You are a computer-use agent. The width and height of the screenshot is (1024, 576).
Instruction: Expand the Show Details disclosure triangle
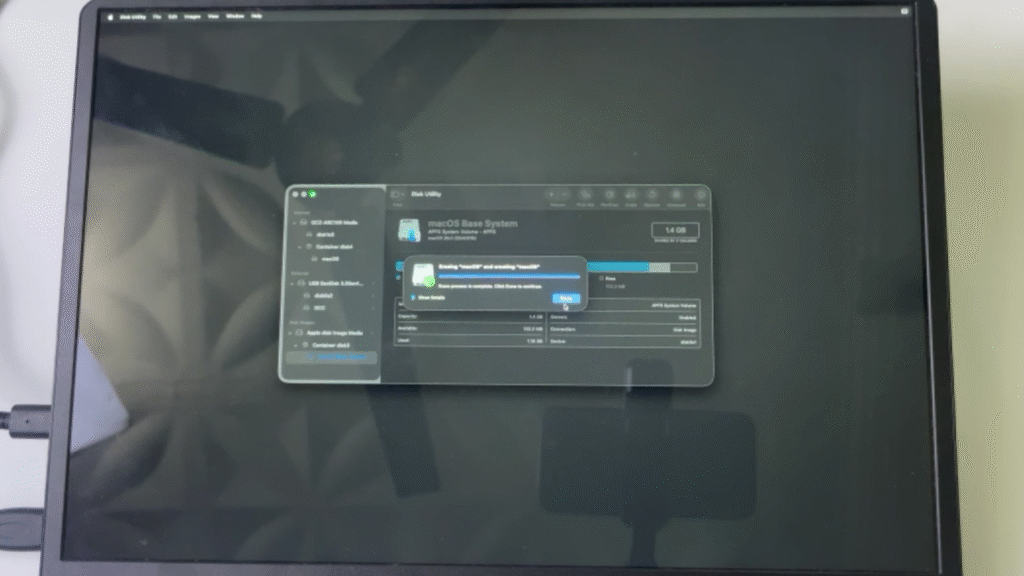pyautogui.click(x=414, y=297)
